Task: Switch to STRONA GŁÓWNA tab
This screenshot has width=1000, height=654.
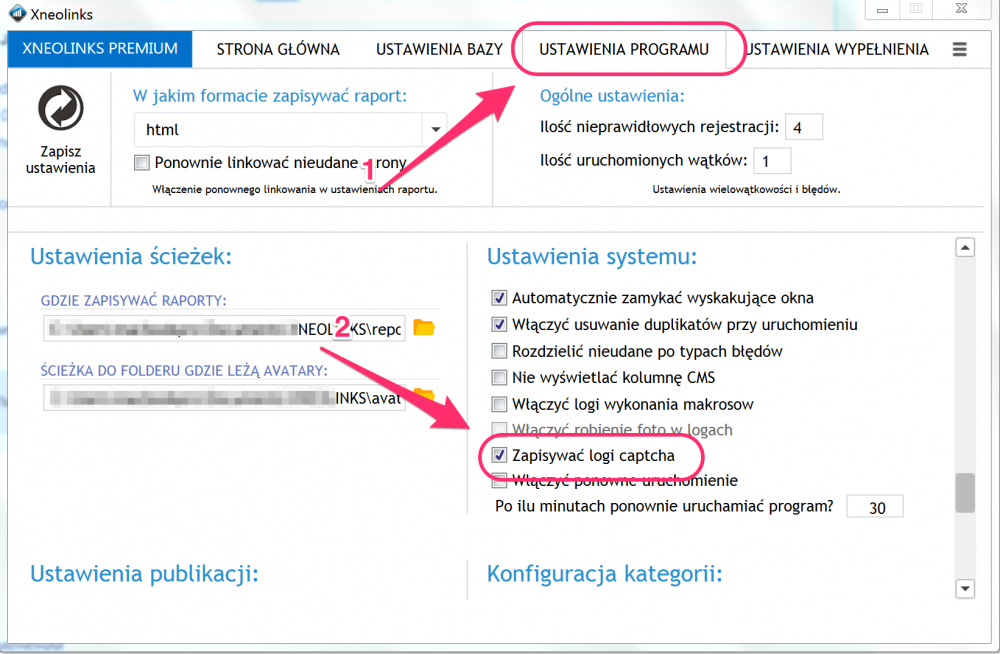Action: coord(278,50)
